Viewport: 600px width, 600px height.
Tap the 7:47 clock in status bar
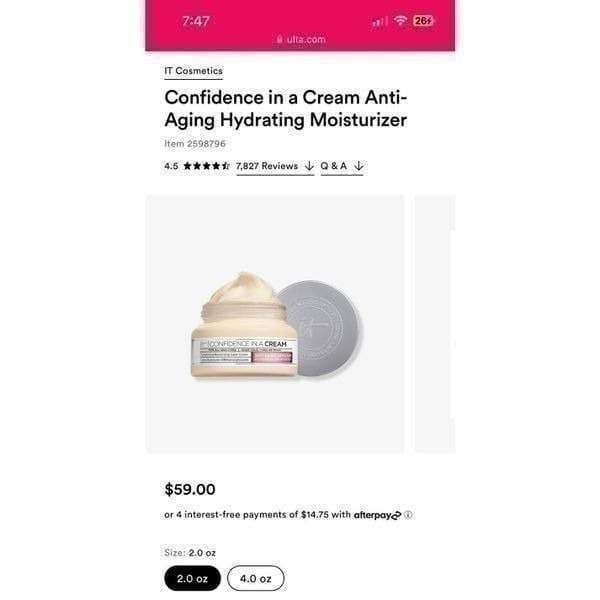coord(196,21)
